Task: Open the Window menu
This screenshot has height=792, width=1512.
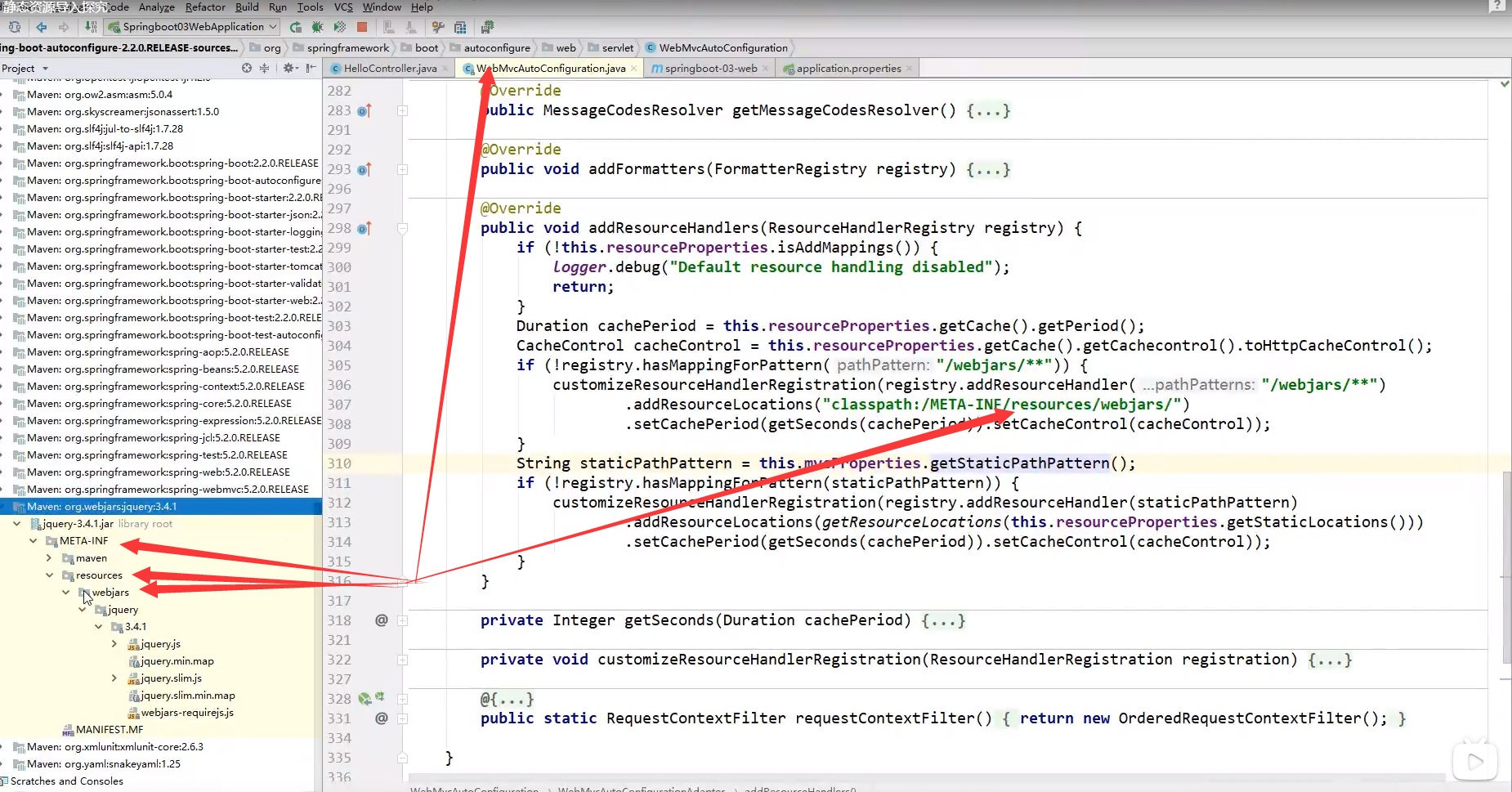Action: coord(382,7)
